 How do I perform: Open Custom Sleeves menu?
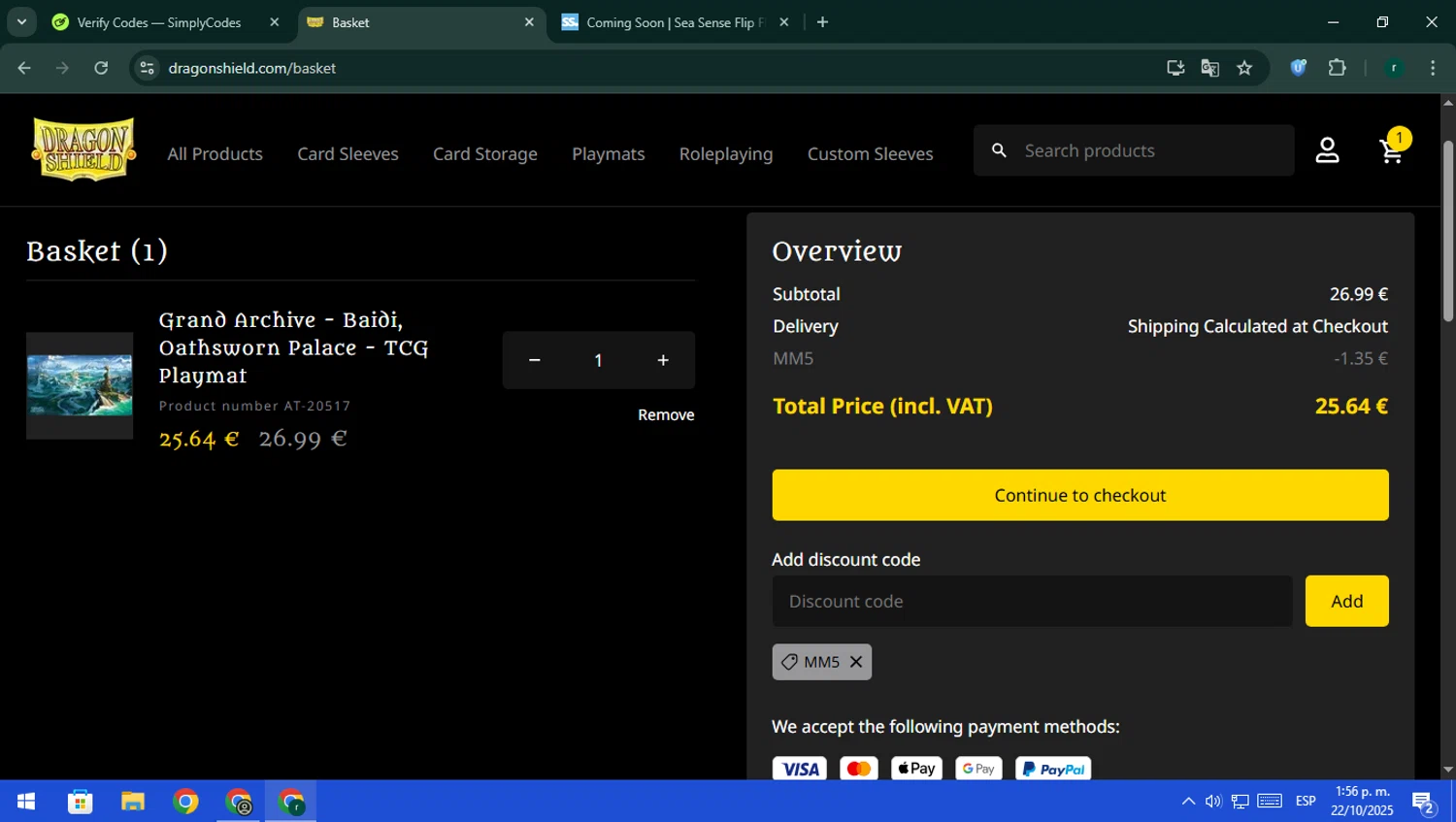tap(871, 153)
